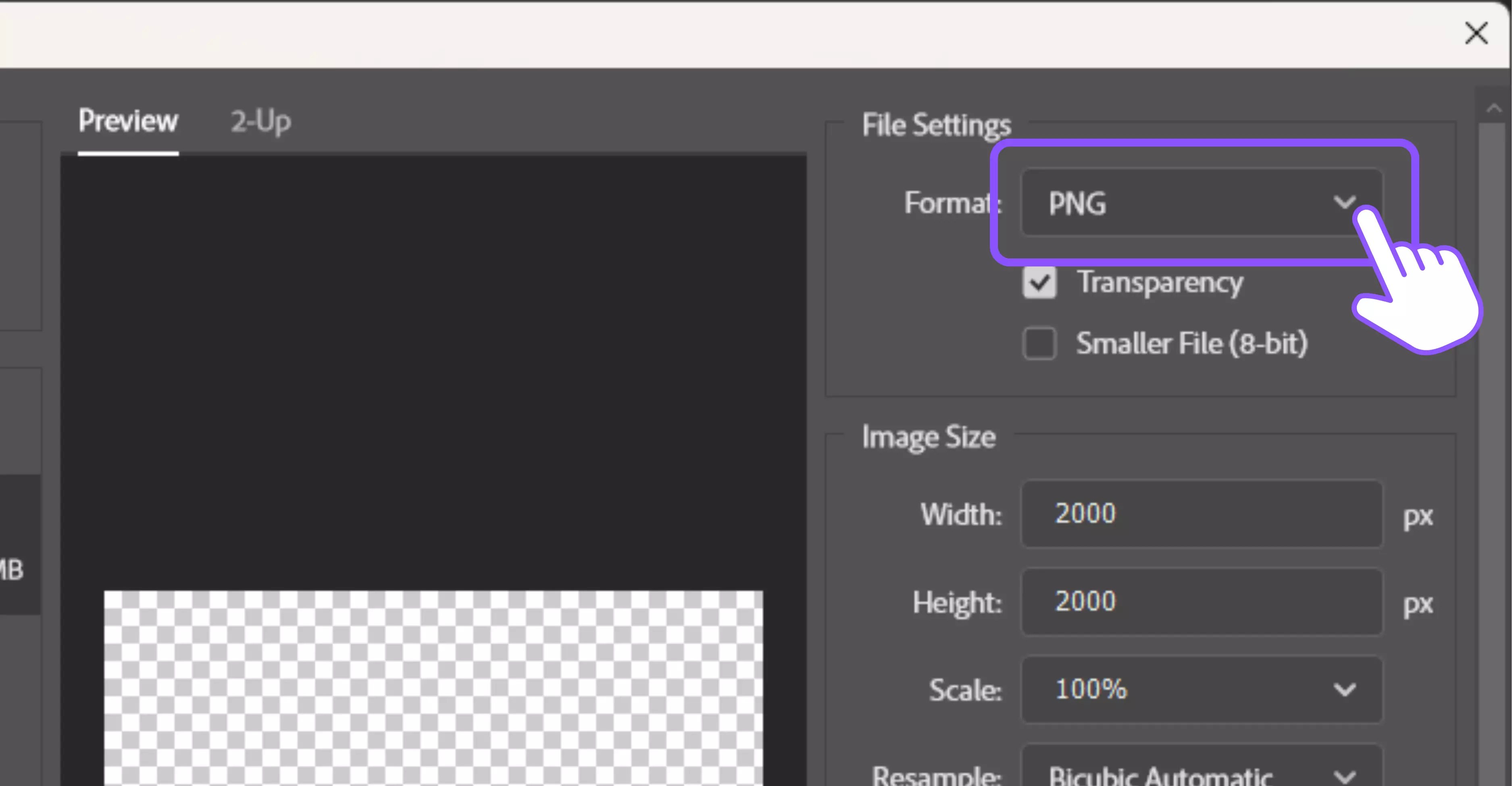Enable Smaller File (8-bit) option
1512x786 pixels.
click(1039, 343)
